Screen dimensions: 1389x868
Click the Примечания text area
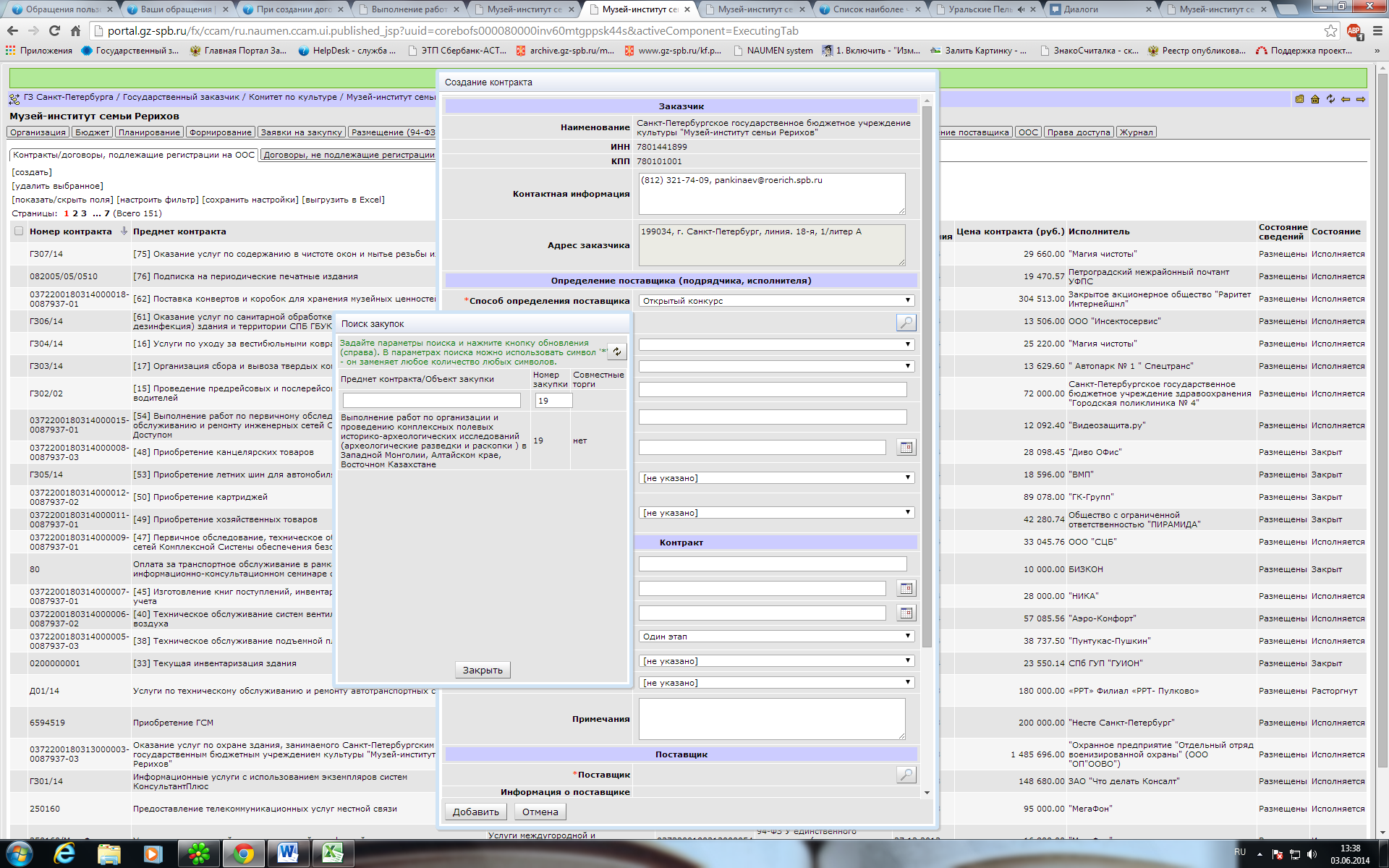pos(772,719)
